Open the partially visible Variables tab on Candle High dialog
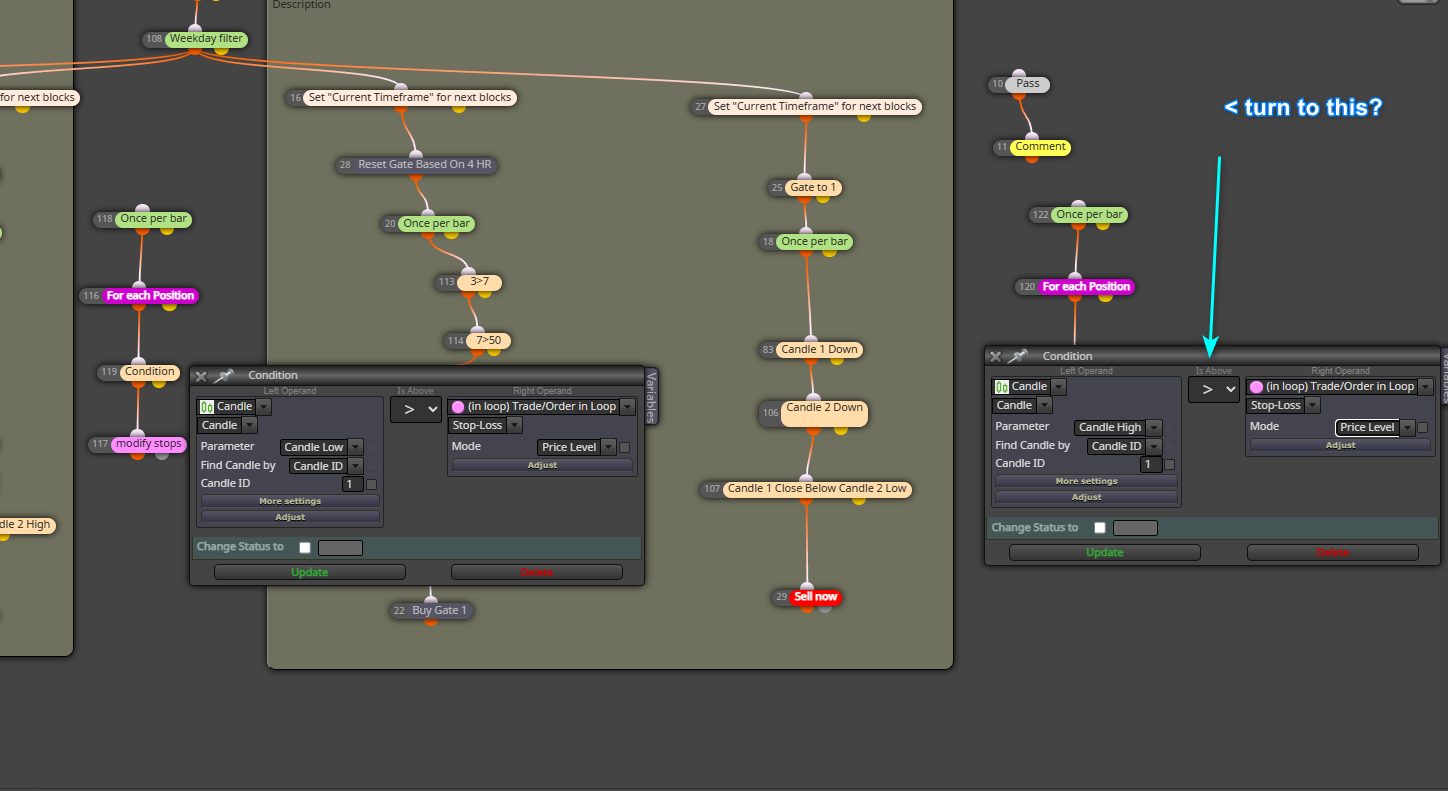The image size is (1448, 791). 1444,376
